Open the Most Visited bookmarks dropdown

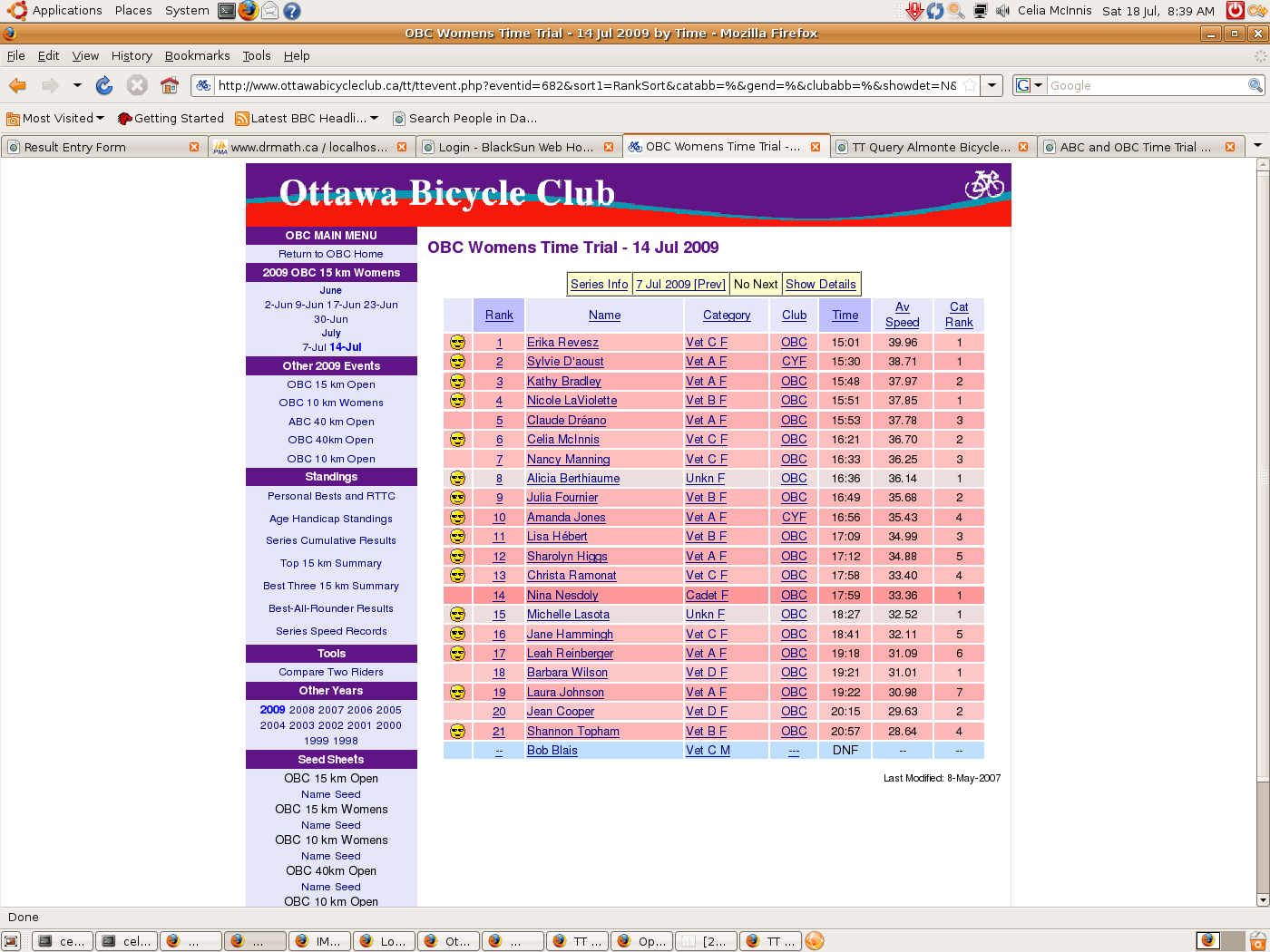pyautogui.click(x=100, y=118)
